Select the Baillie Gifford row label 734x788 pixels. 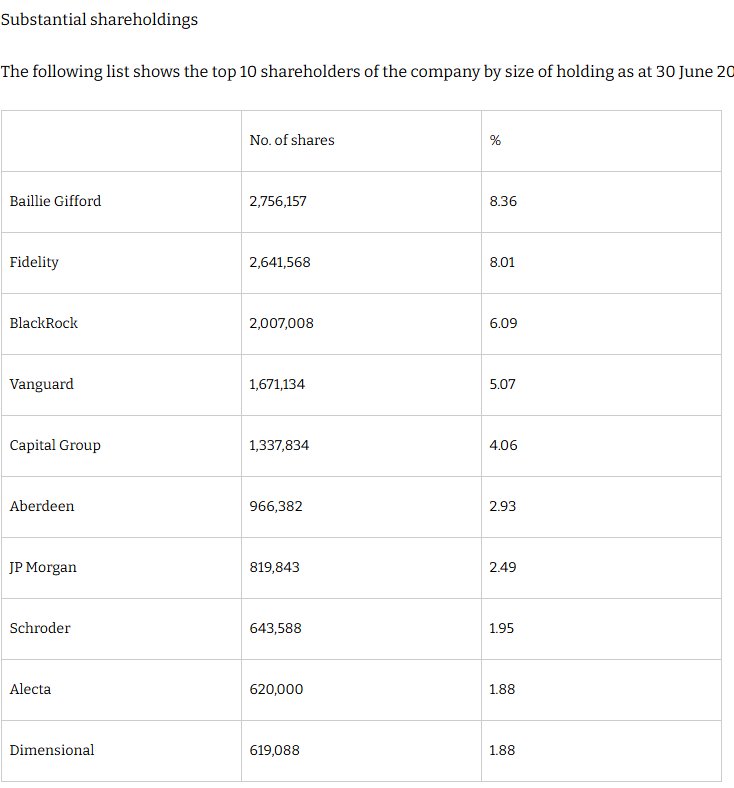pyautogui.click(x=55, y=202)
